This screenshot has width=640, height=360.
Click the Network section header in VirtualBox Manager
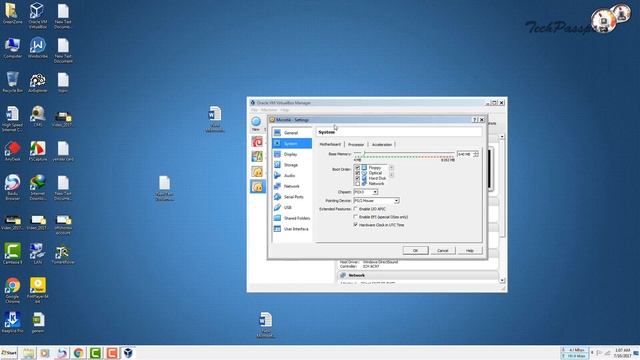point(418,276)
